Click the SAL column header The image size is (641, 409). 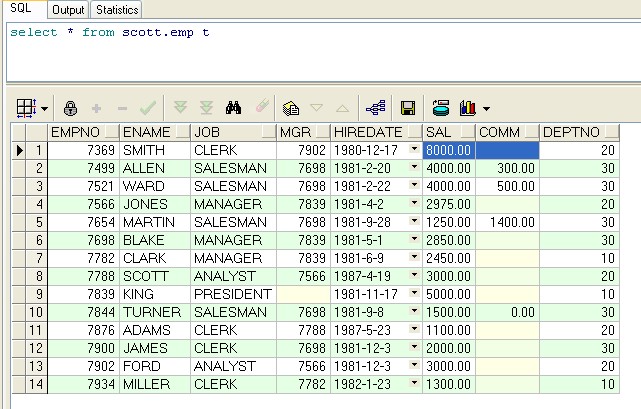pos(449,132)
